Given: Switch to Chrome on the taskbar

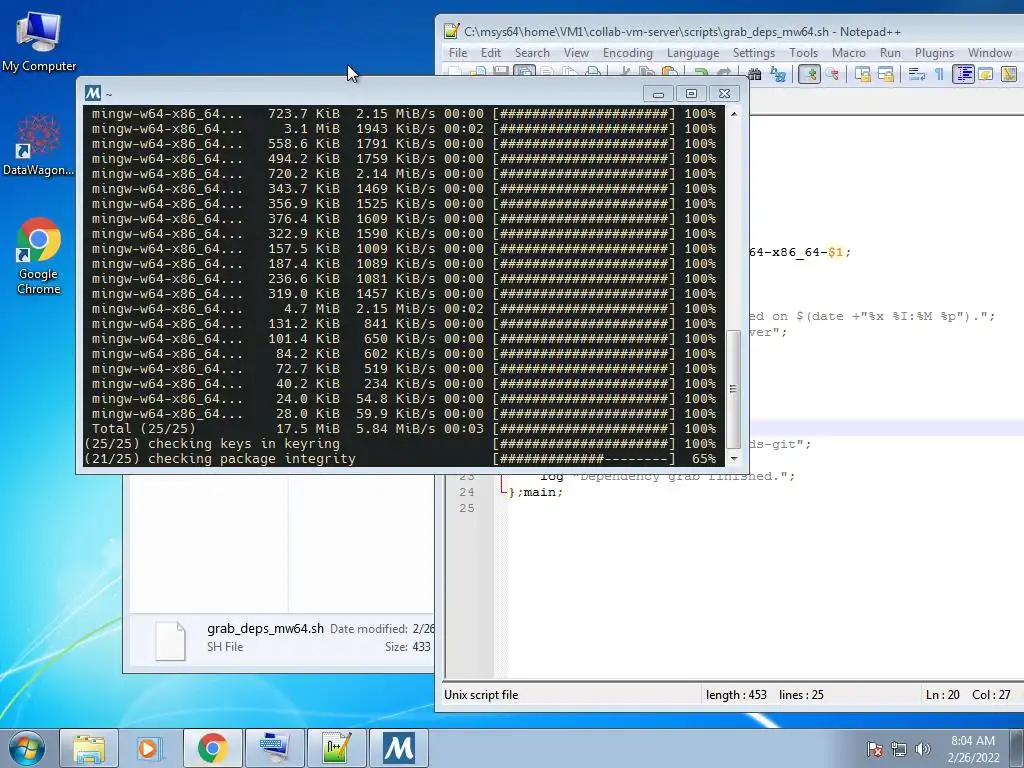Looking at the screenshot, I should [212, 748].
